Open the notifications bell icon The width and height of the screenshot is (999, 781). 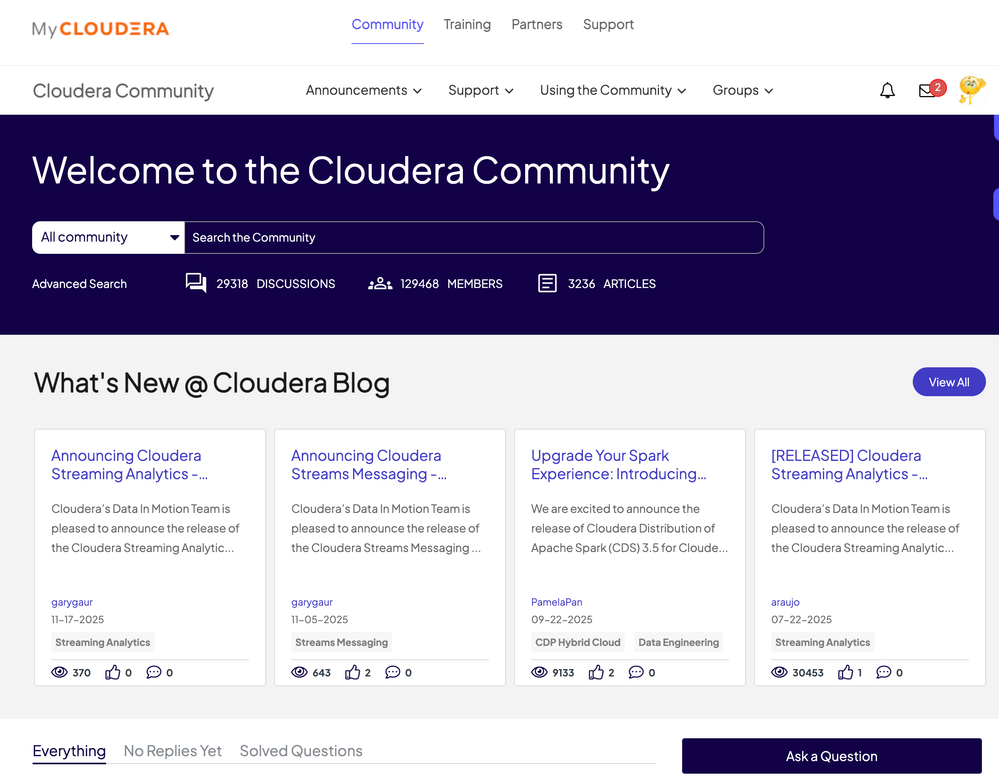click(x=887, y=90)
